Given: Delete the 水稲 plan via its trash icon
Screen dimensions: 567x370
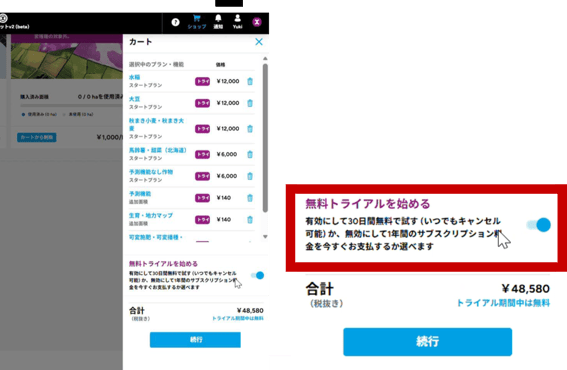Looking at the screenshot, I should (x=250, y=81).
